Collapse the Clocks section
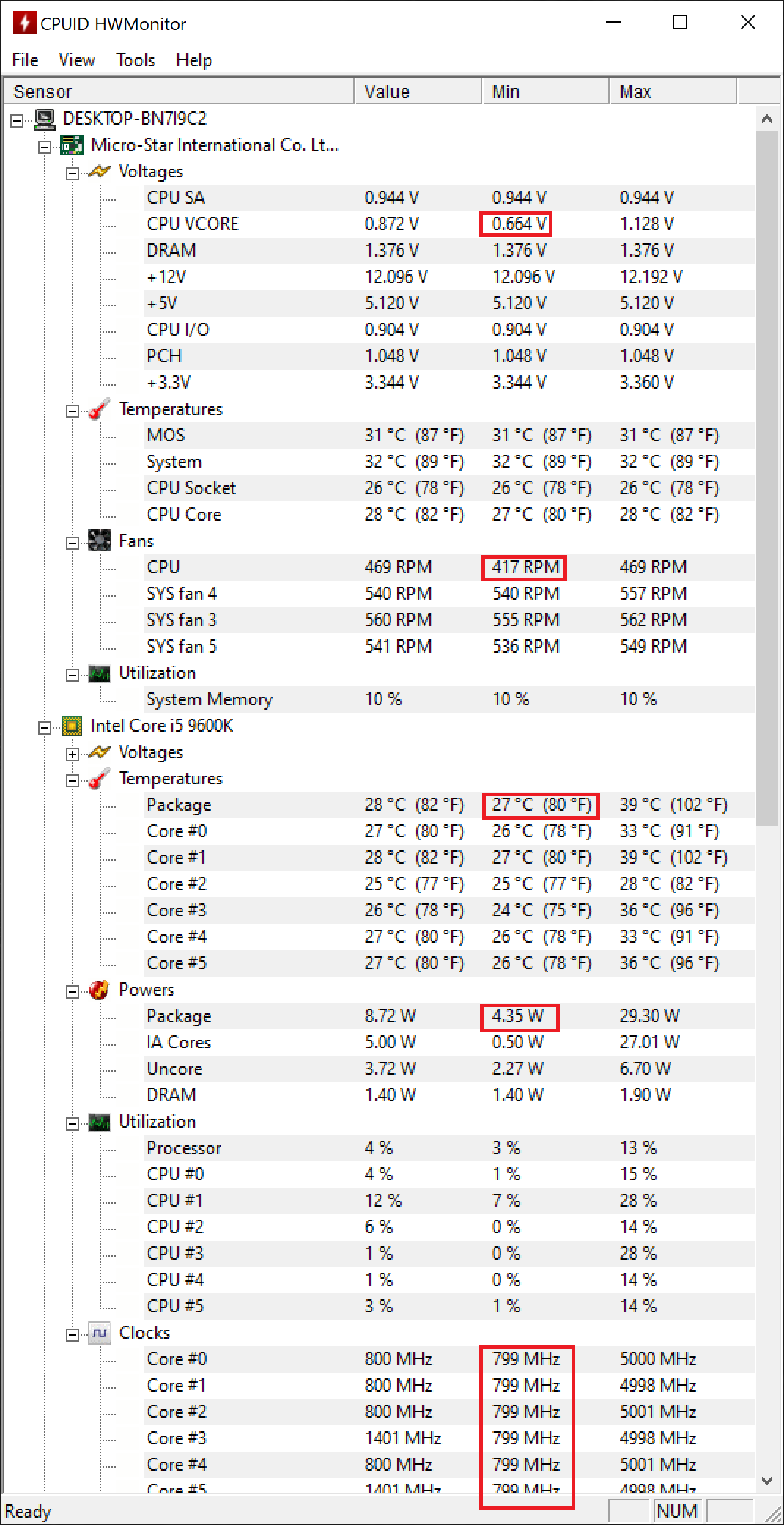The image size is (784, 1525). coord(73,1334)
